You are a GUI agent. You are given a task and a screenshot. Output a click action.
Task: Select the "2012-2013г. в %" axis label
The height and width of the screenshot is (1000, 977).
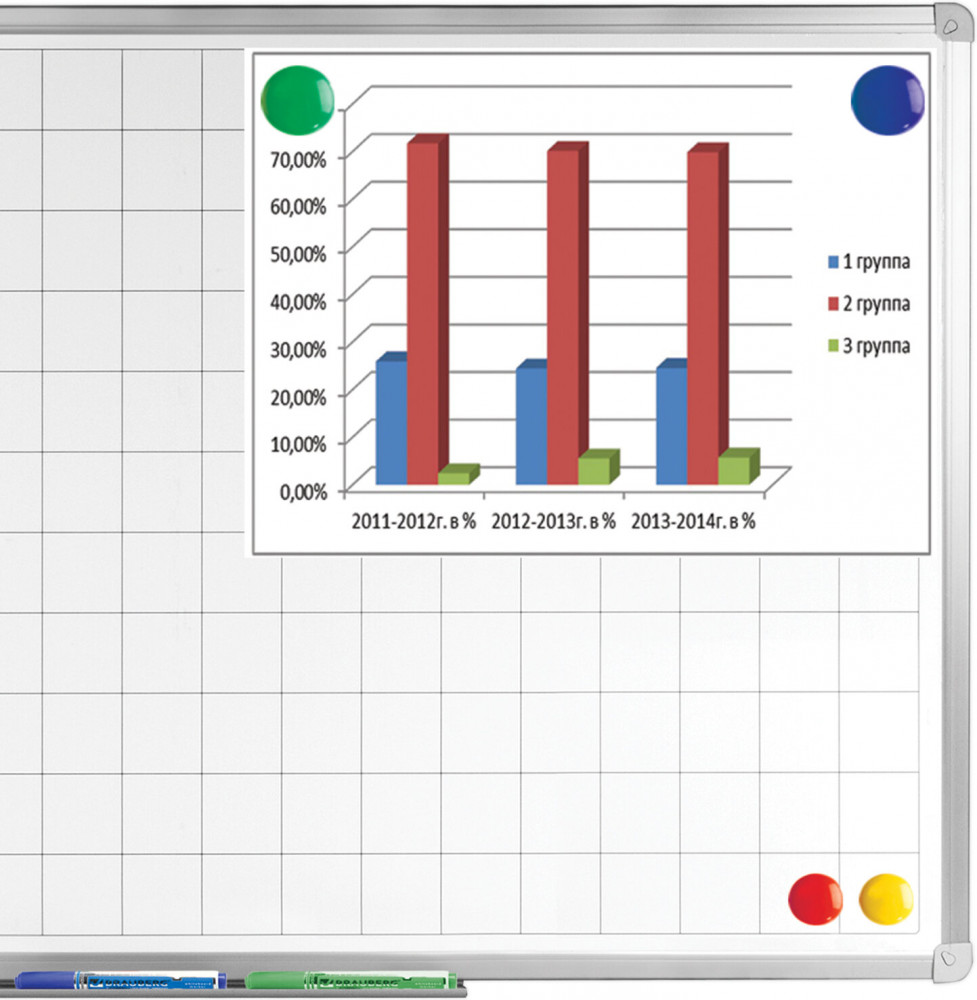tap(553, 521)
